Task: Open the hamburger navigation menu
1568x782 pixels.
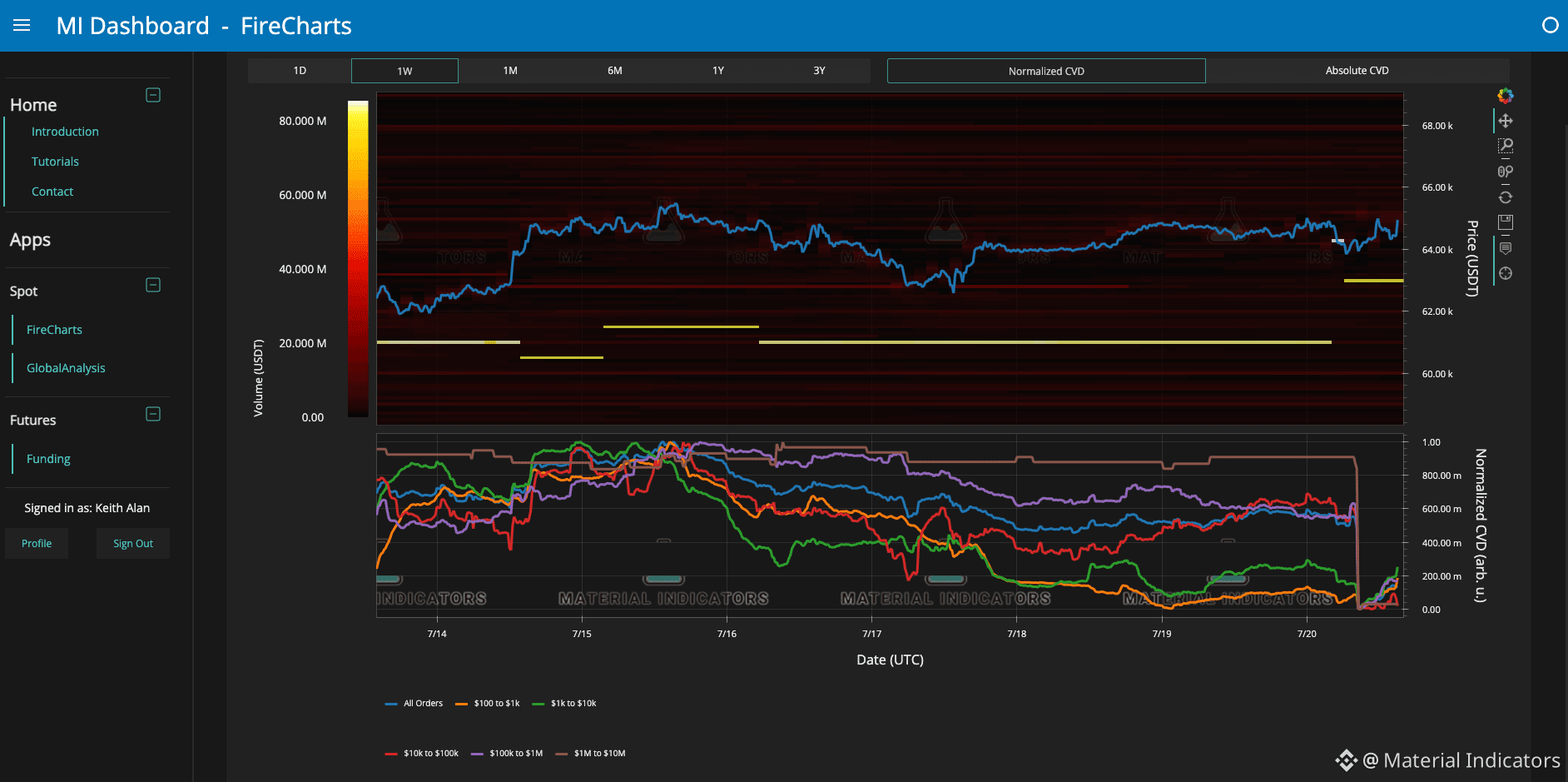Action: pos(22,26)
